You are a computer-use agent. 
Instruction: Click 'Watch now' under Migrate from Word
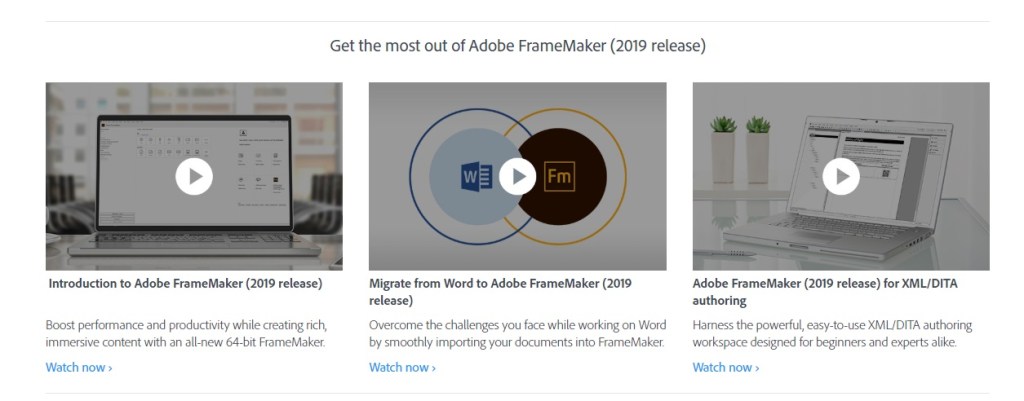coord(402,367)
